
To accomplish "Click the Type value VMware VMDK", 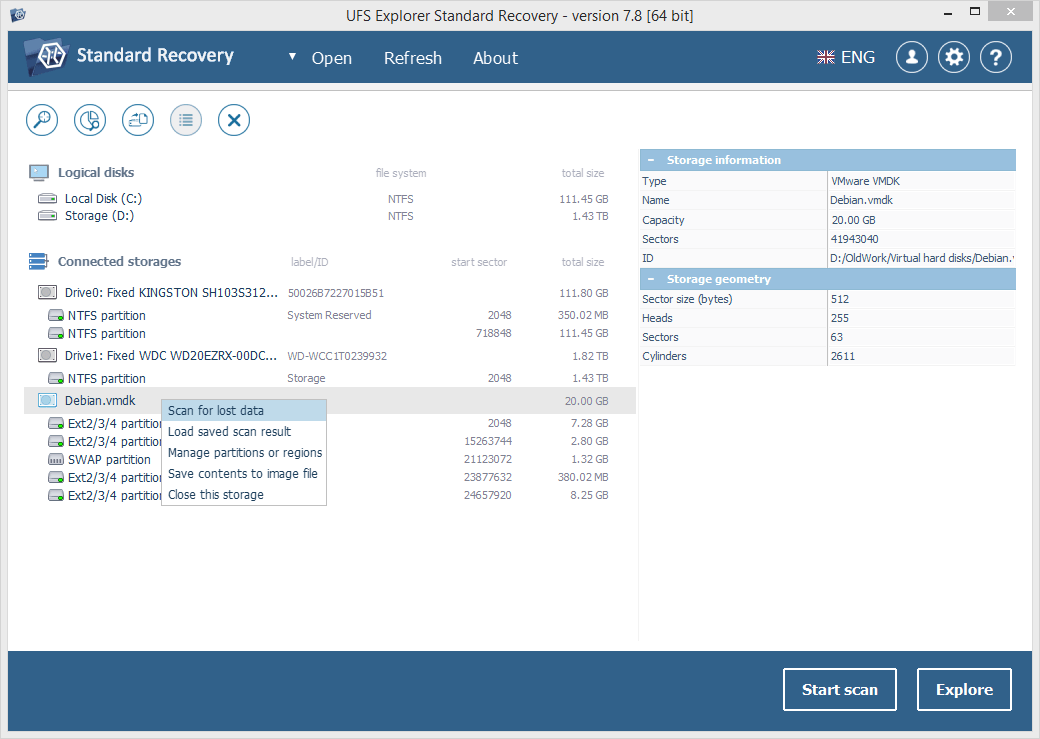I will (865, 181).
